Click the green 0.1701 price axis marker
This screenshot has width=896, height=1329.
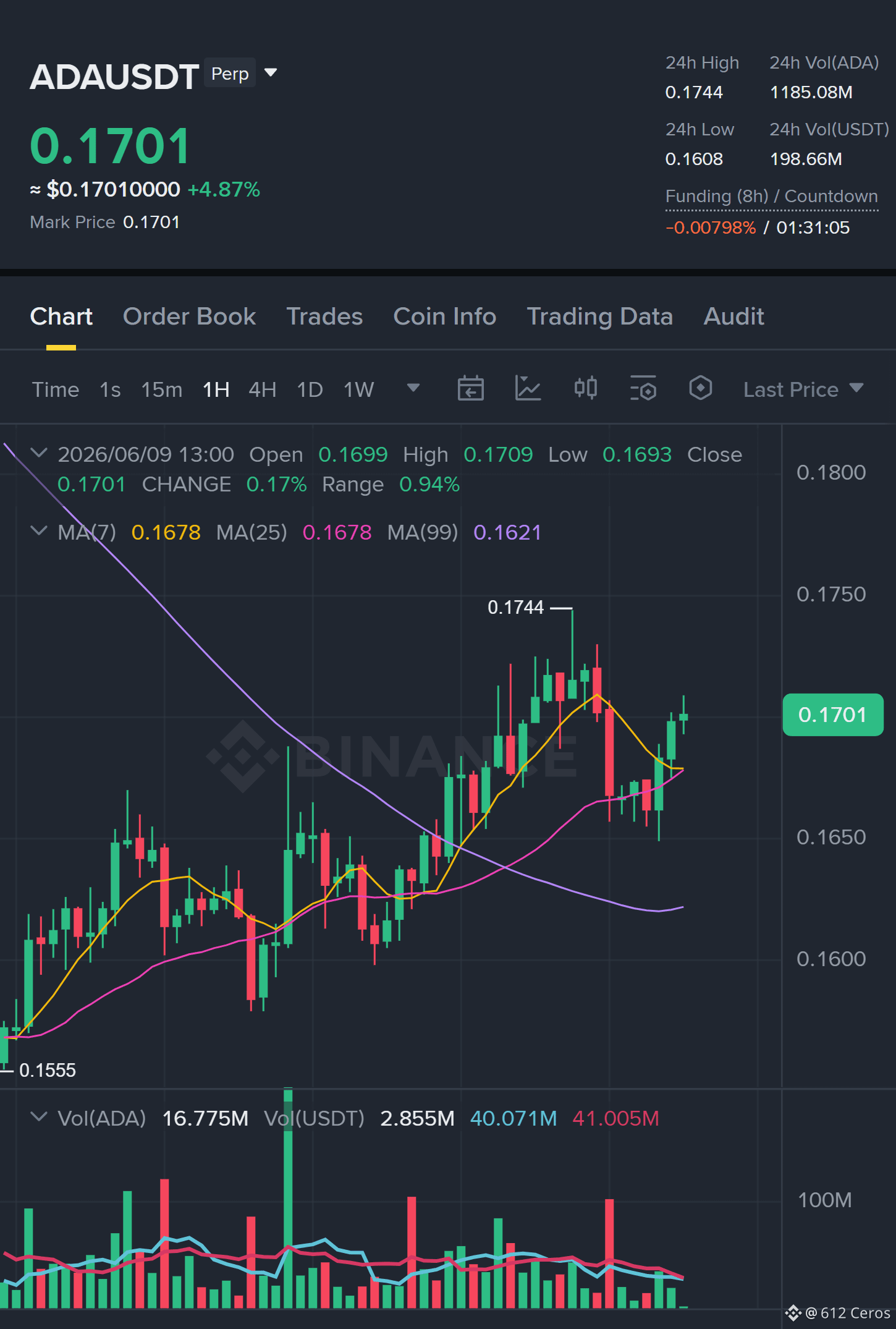tap(832, 715)
